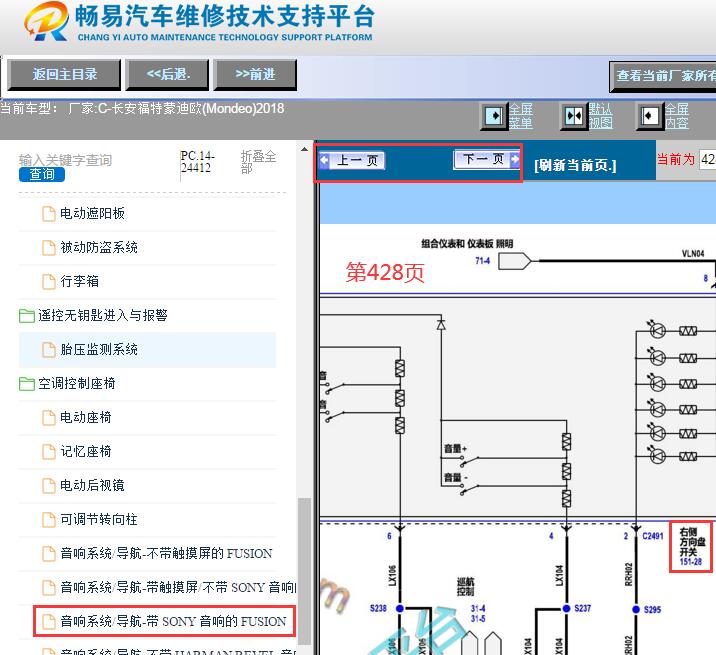Click the 输入关键字查询 search field
Image resolution: width=716 pixels, height=655 pixels.
pyautogui.click(x=65, y=160)
